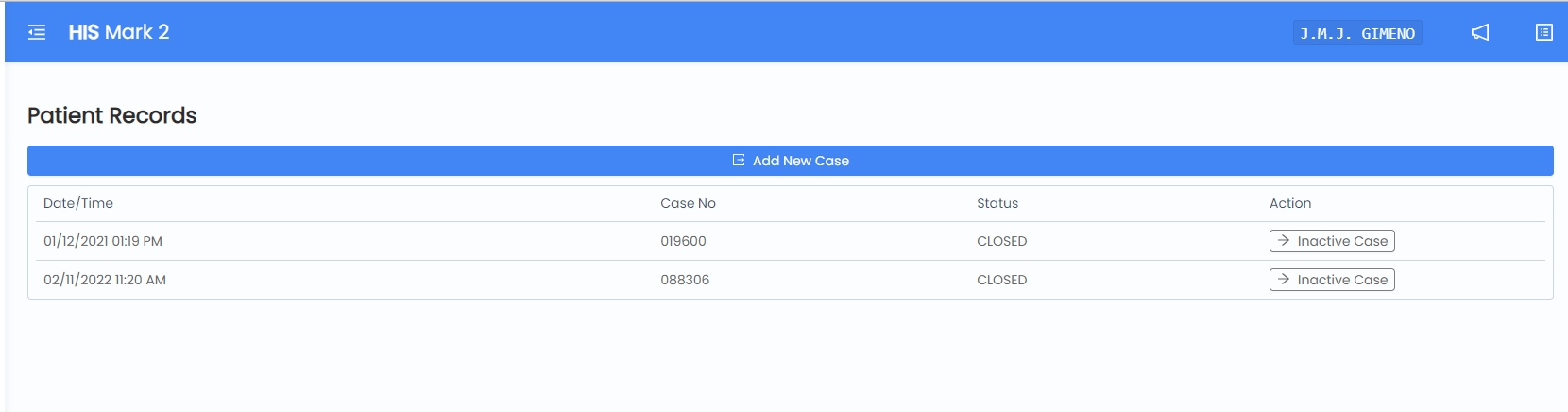Click case number 019600
This screenshot has height=412, width=1568.
(683, 241)
